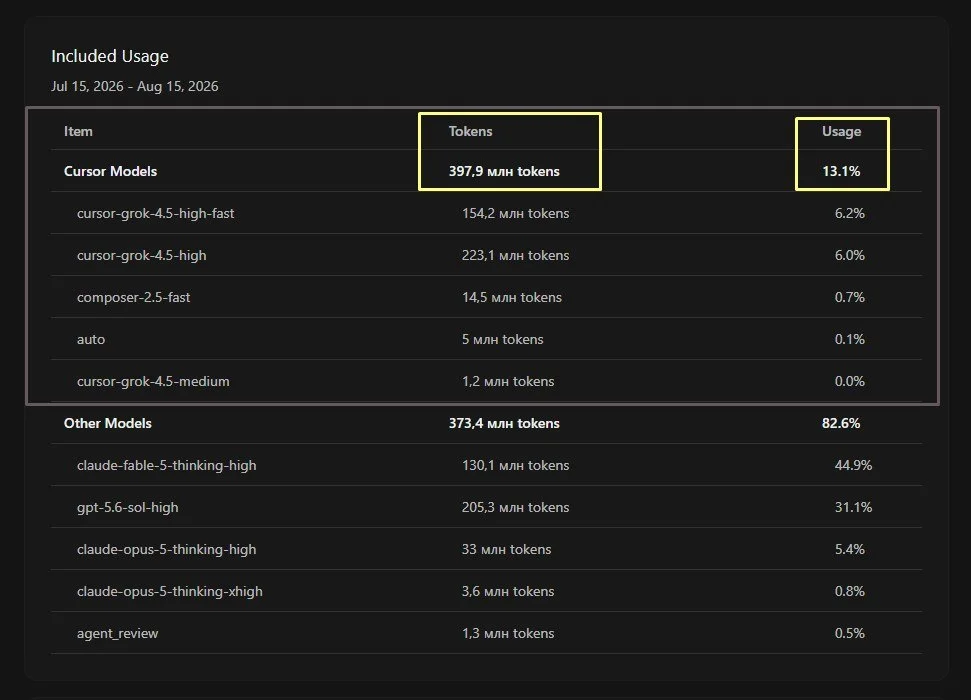Viewport: 971px width, 700px height.
Task: Click the '31.1%' usage cell
Action: click(853, 507)
